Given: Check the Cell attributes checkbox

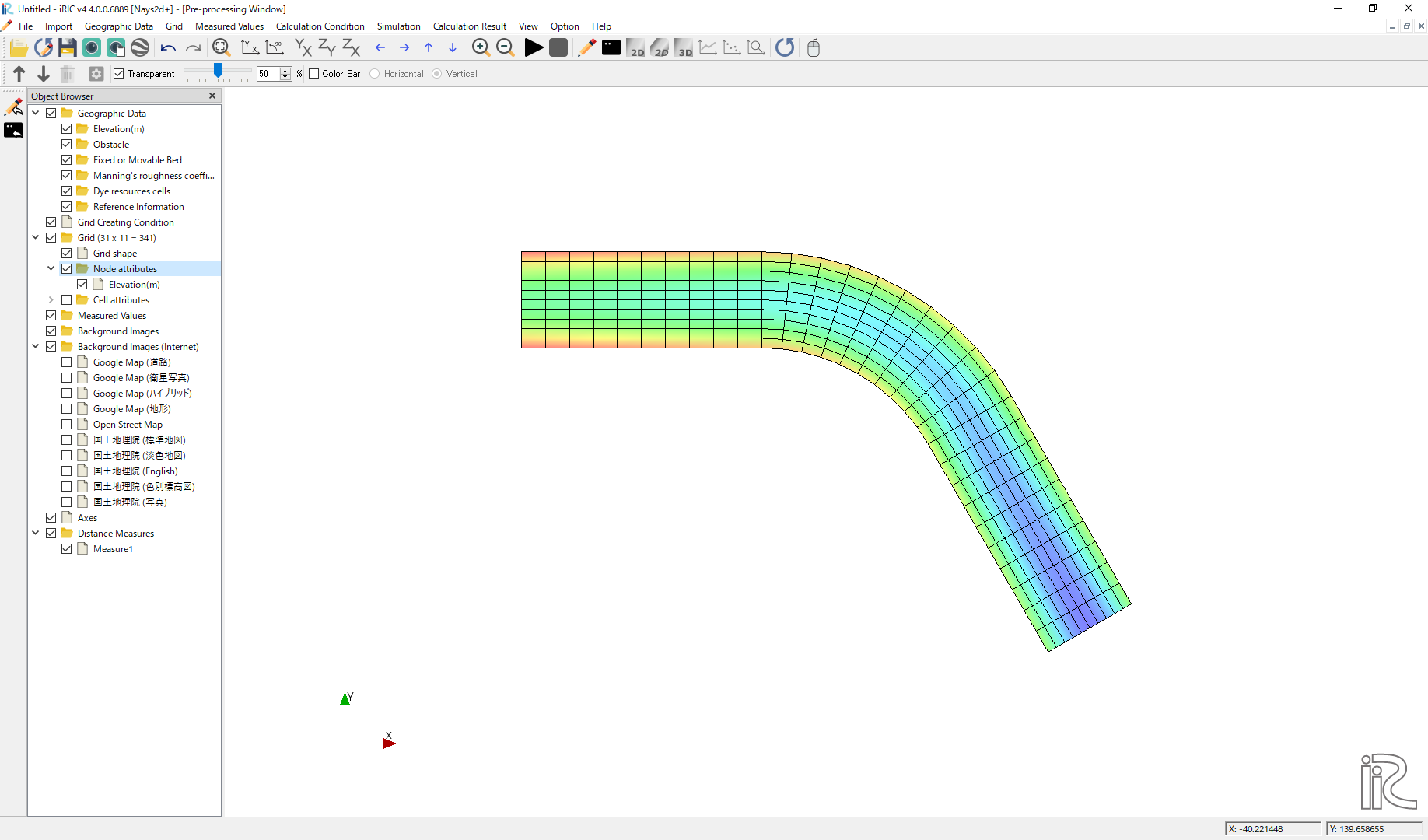Looking at the screenshot, I should 67,300.
